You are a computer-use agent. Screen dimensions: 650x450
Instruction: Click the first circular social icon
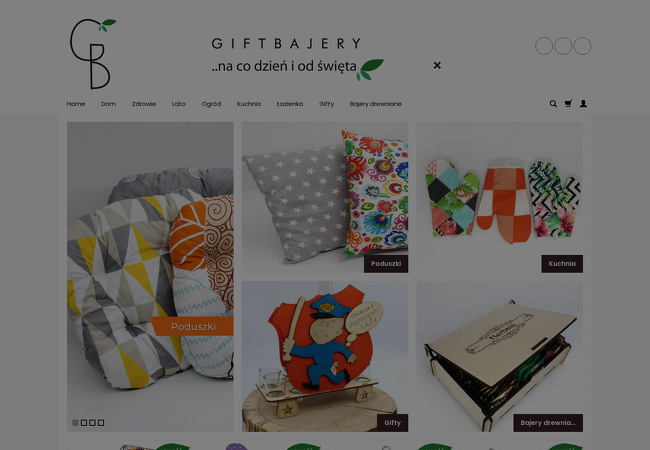pyautogui.click(x=544, y=46)
